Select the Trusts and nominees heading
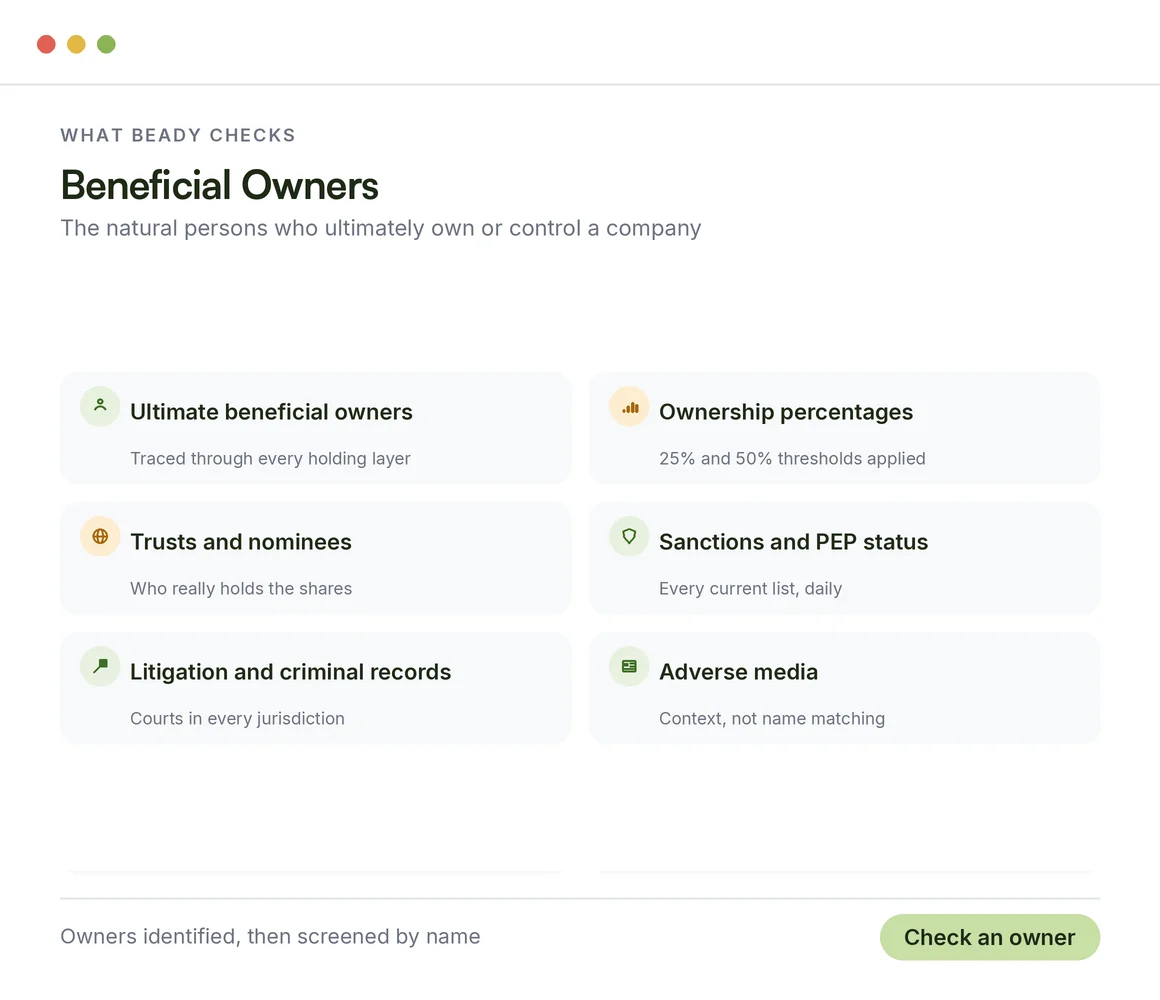Image resolution: width=1160 pixels, height=1000 pixels. pyautogui.click(x=241, y=541)
